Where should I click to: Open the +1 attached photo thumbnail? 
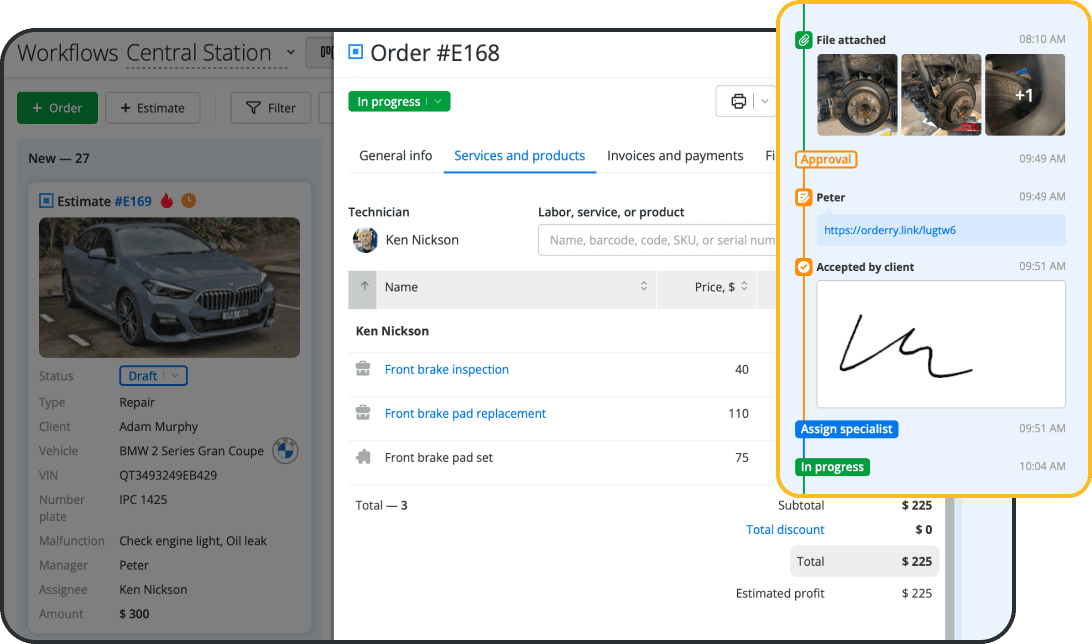1024,95
